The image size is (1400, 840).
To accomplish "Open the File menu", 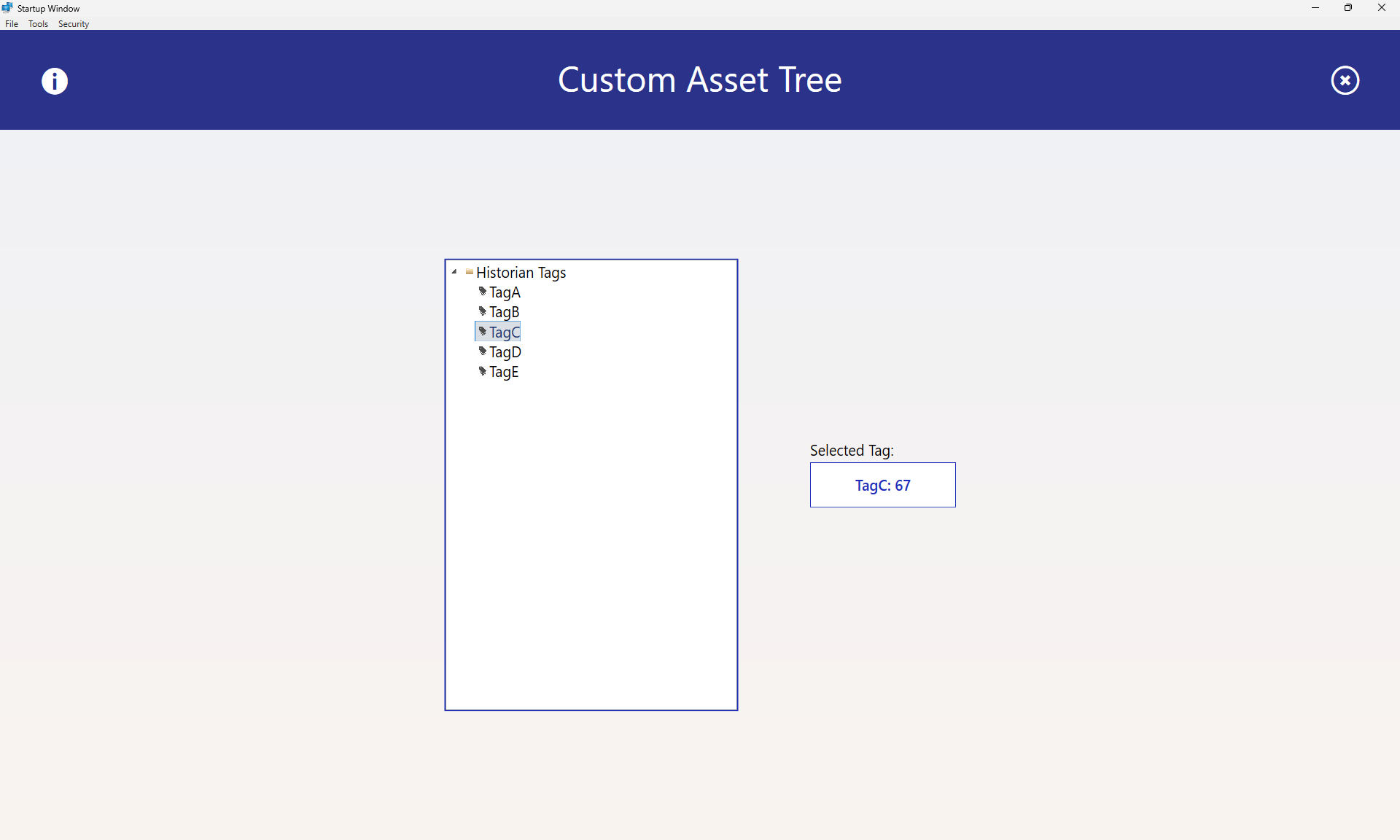I will tap(12, 24).
